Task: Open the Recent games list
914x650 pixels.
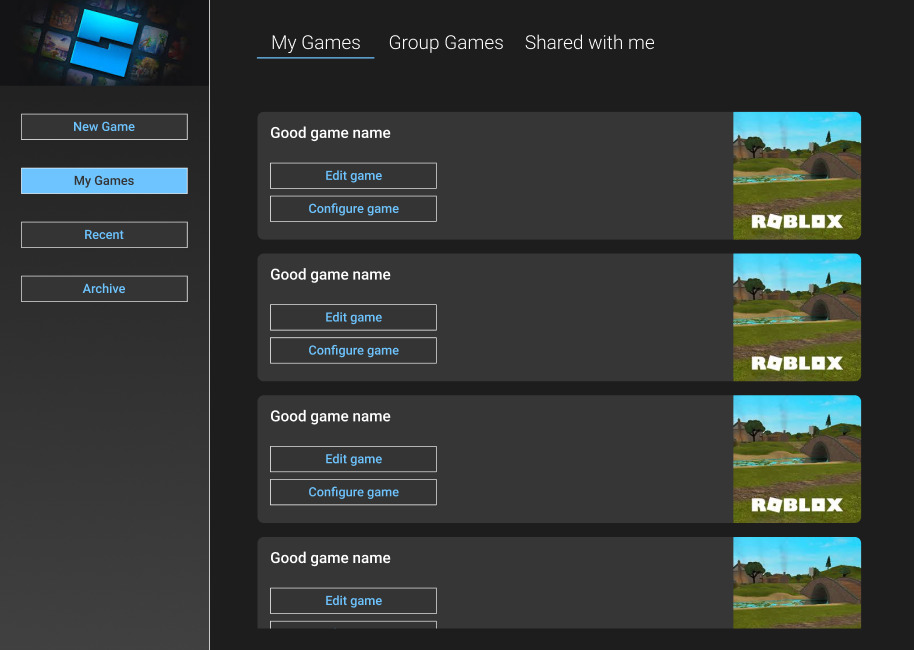Action: (104, 234)
